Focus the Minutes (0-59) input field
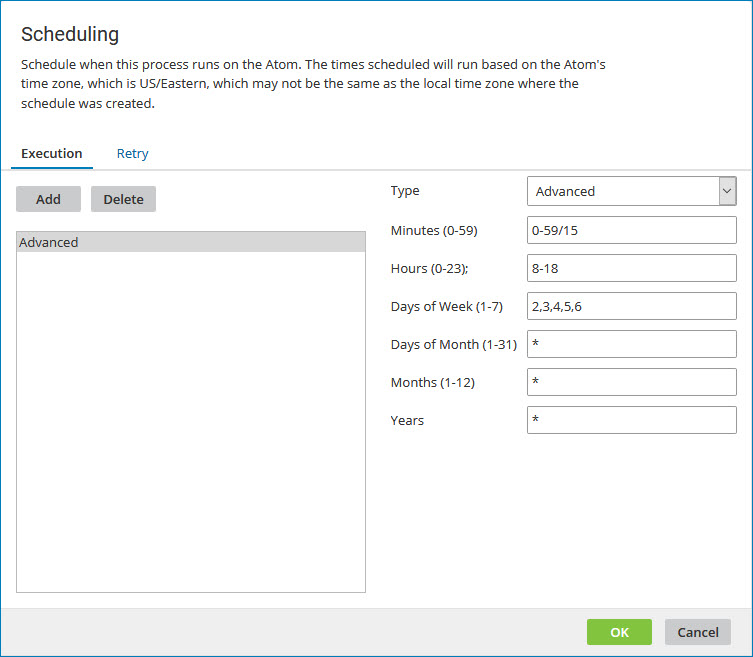This screenshot has height=657, width=753. point(631,230)
